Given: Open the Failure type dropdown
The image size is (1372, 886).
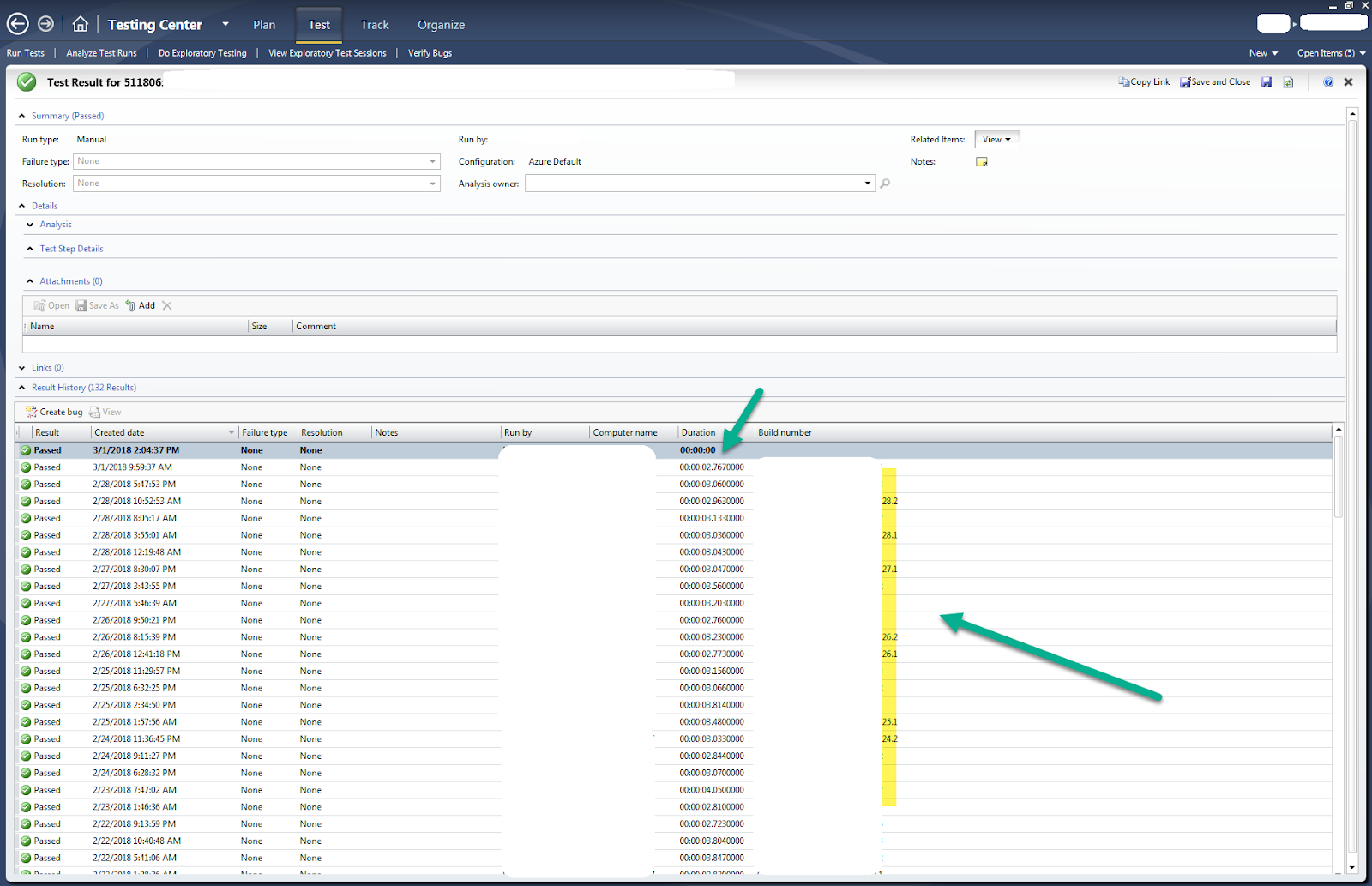Looking at the screenshot, I should coord(432,161).
